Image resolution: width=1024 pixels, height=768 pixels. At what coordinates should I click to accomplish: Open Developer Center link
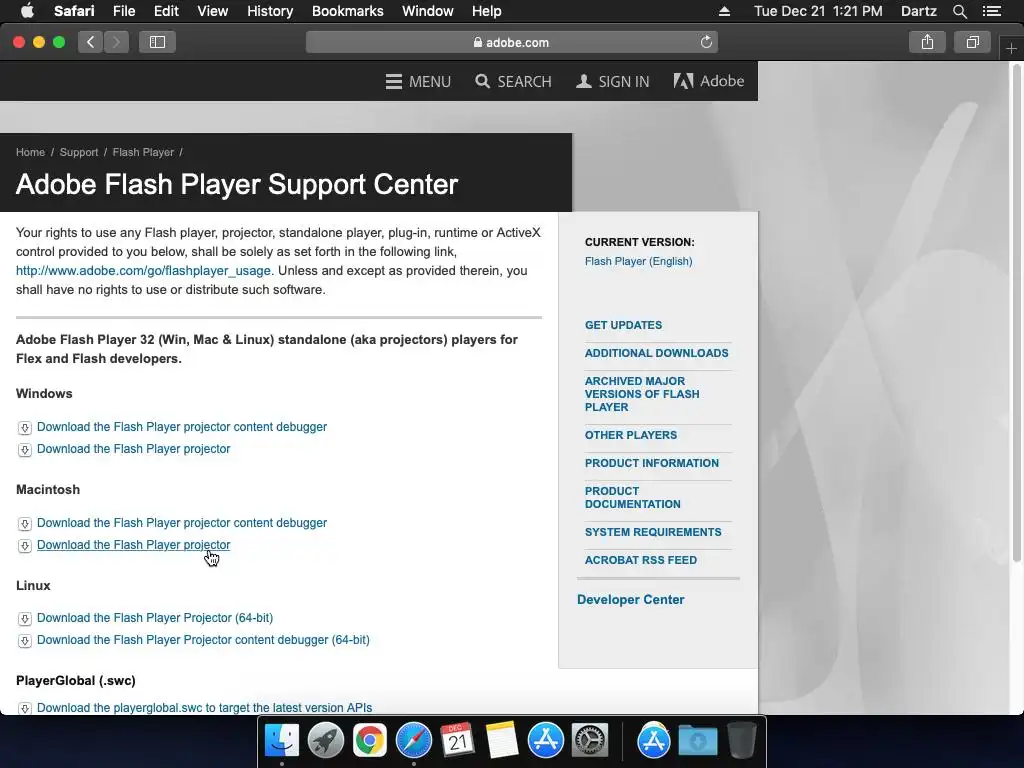(x=630, y=600)
